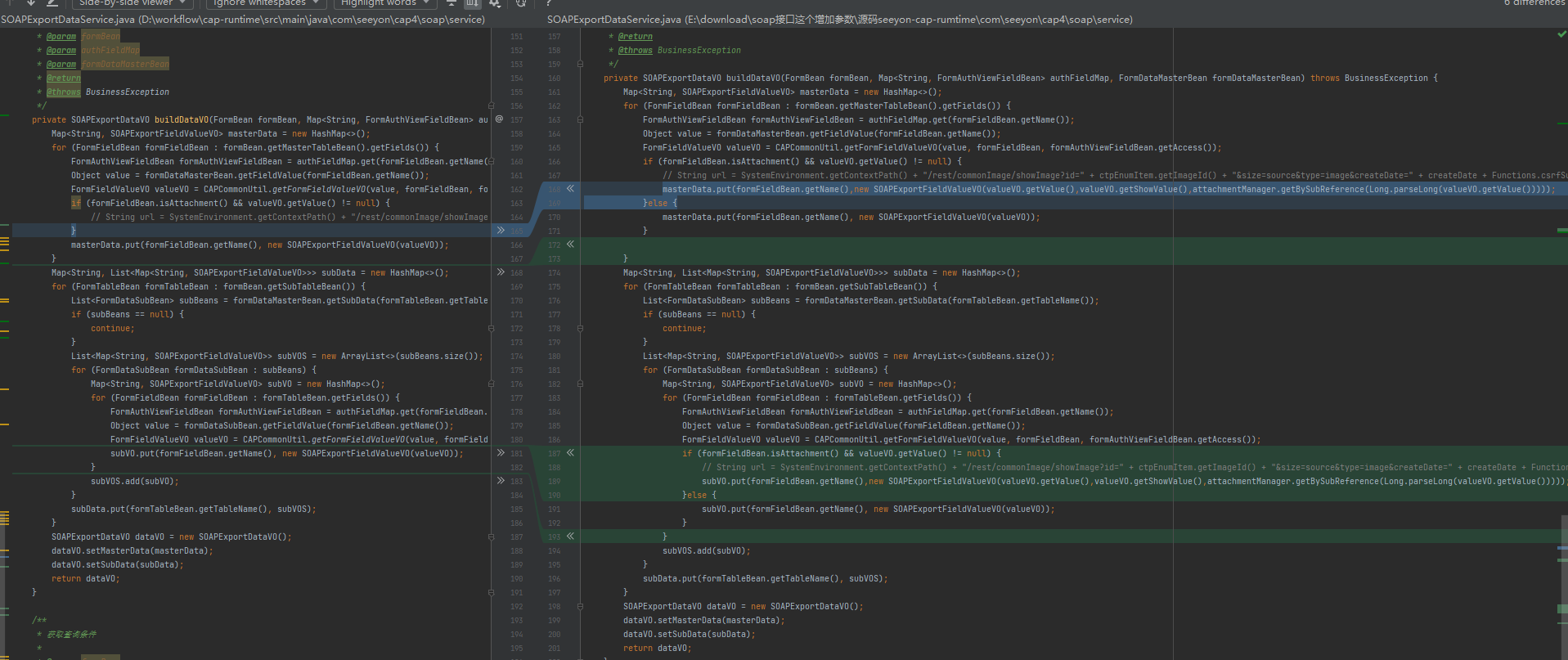Open the Highlight words dropdown
The image size is (1568, 660).
point(385,3)
